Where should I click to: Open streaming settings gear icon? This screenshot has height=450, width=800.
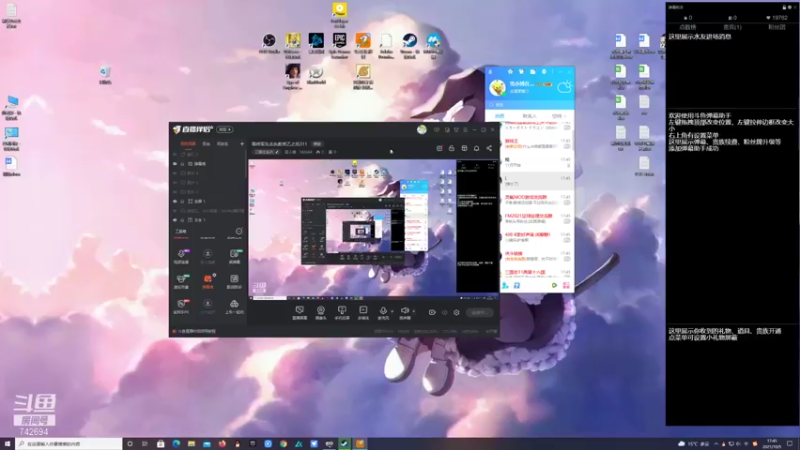457,312
